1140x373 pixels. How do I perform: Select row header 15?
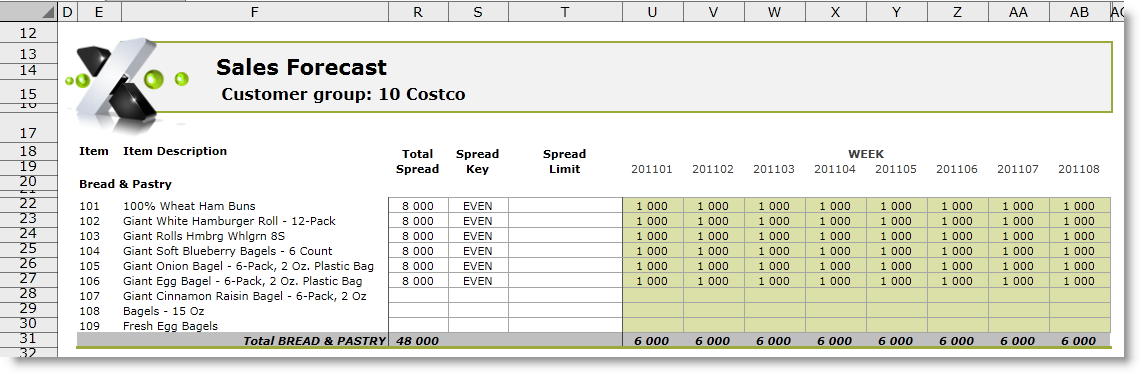(28, 93)
